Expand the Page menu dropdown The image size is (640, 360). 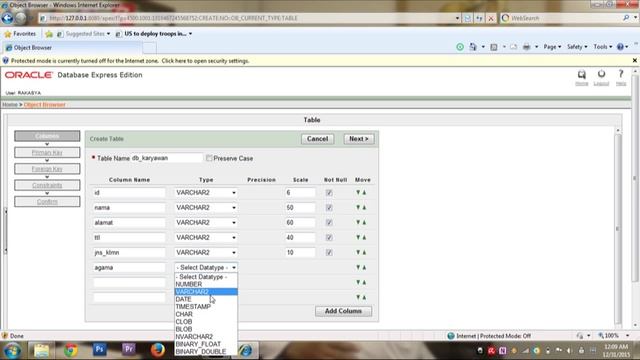[x=552, y=47]
